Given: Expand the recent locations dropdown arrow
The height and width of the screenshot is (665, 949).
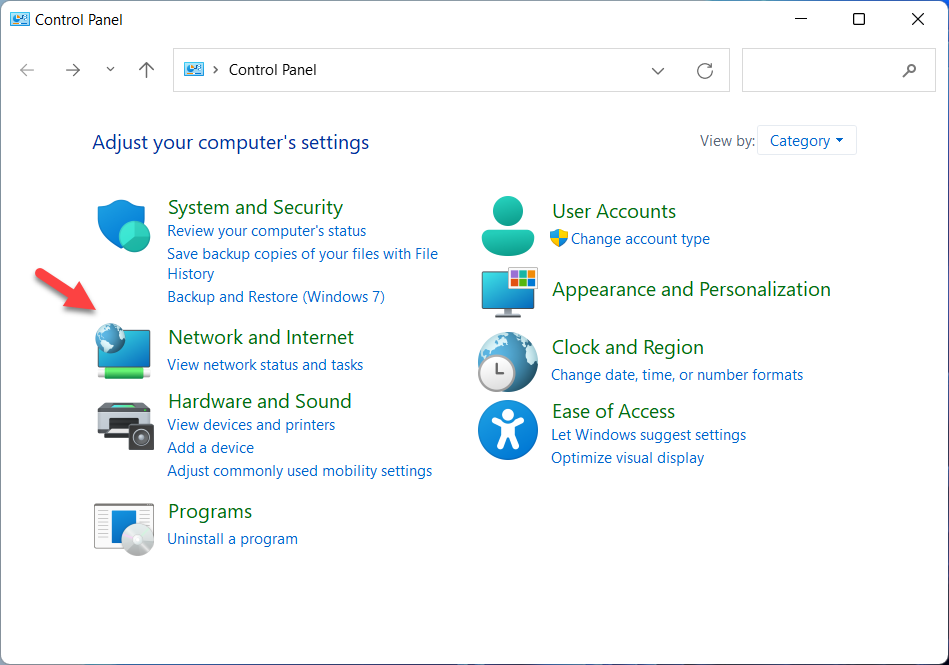Looking at the screenshot, I should pyautogui.click(x=110, y=70).
